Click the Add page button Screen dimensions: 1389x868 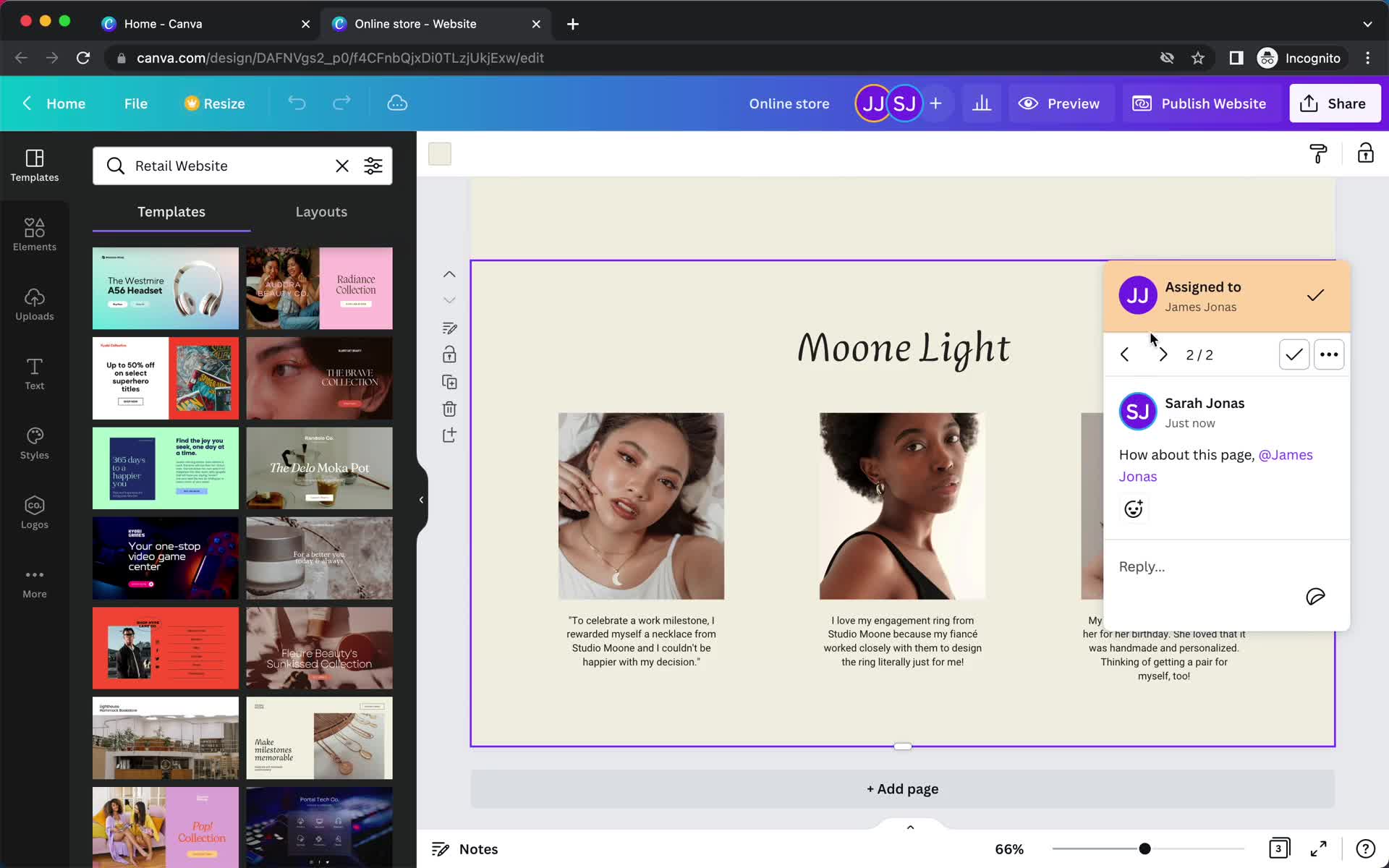pyautogui.click(x=900, y=788)
